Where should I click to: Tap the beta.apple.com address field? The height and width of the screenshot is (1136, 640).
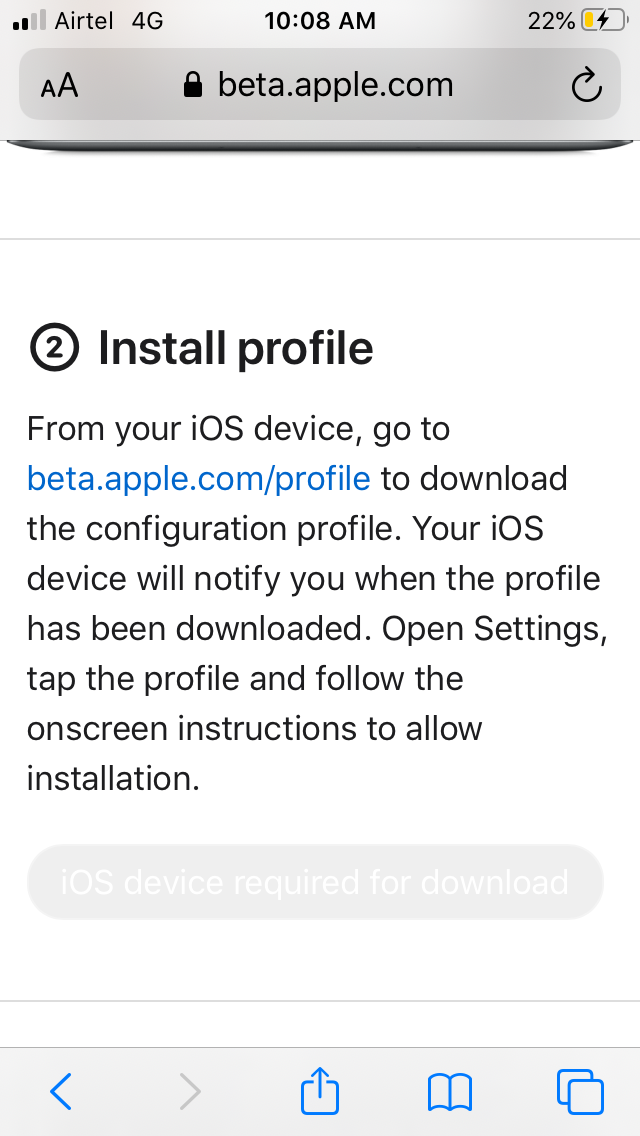335,86
